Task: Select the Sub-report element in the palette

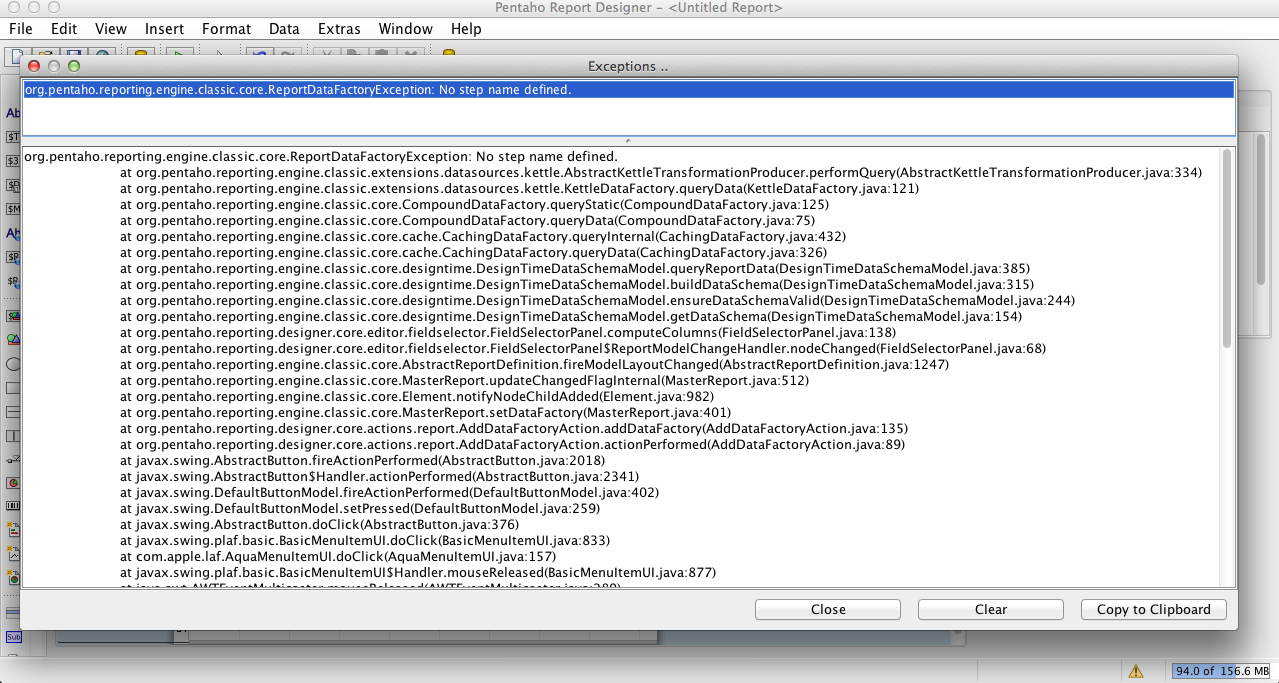Action: [x=13, y=637]
